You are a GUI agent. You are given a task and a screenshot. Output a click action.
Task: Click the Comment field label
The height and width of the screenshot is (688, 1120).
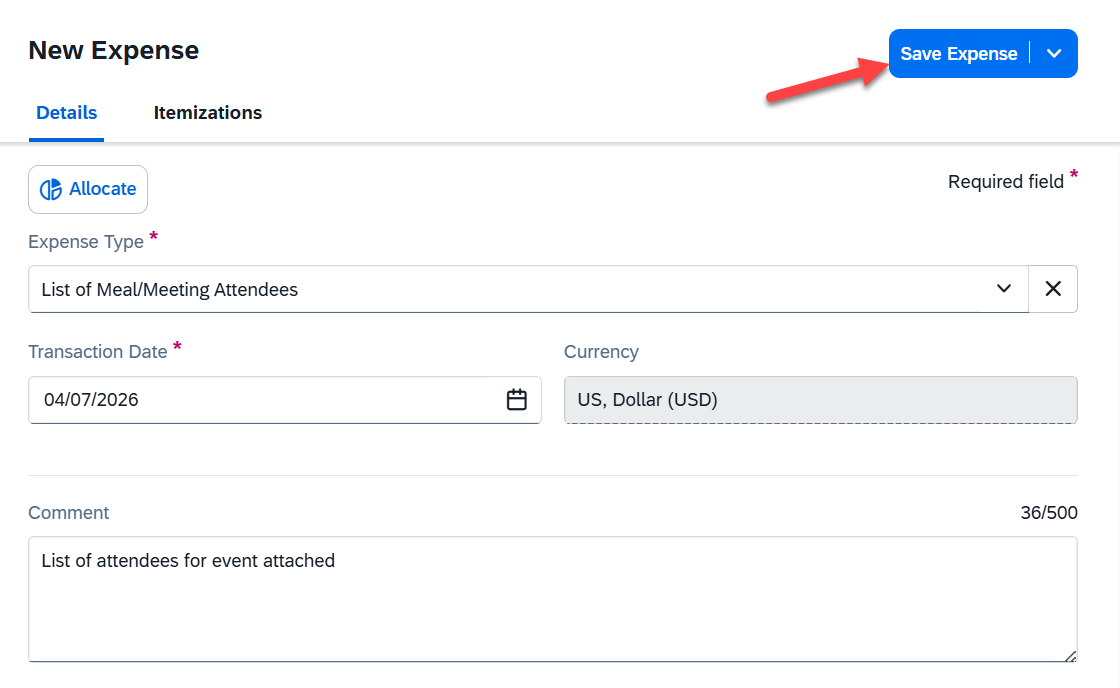click(x=69, y=513)
